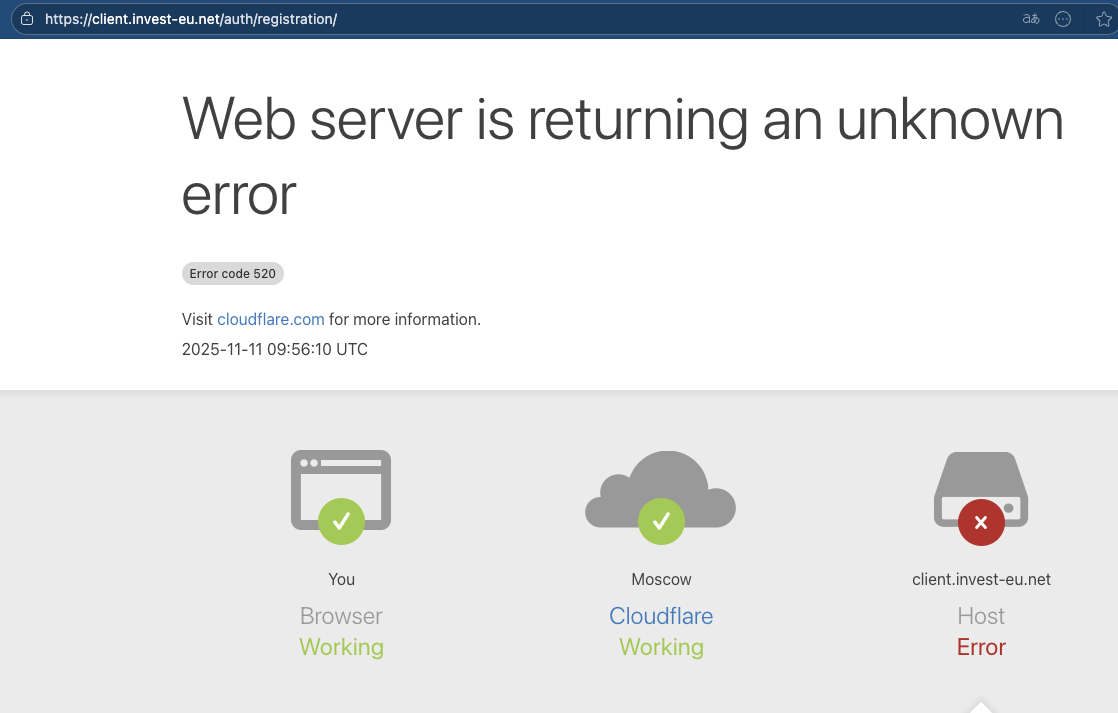Image resolution: width=1118 pixels, height=713 pixels.
Task: Click the red Error status text
Action: pyautogui.click(x=981, y=647)
